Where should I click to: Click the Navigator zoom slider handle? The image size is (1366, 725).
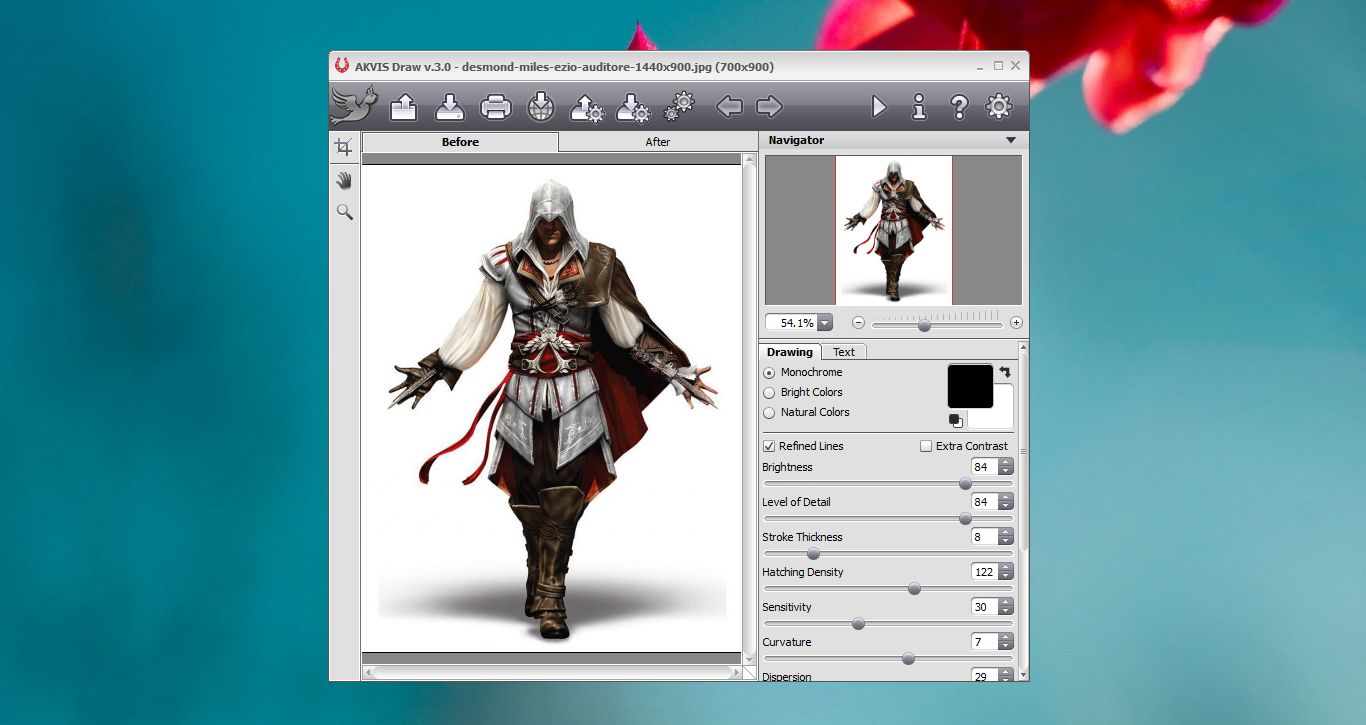pyautogui.click(x=924, y=324)
